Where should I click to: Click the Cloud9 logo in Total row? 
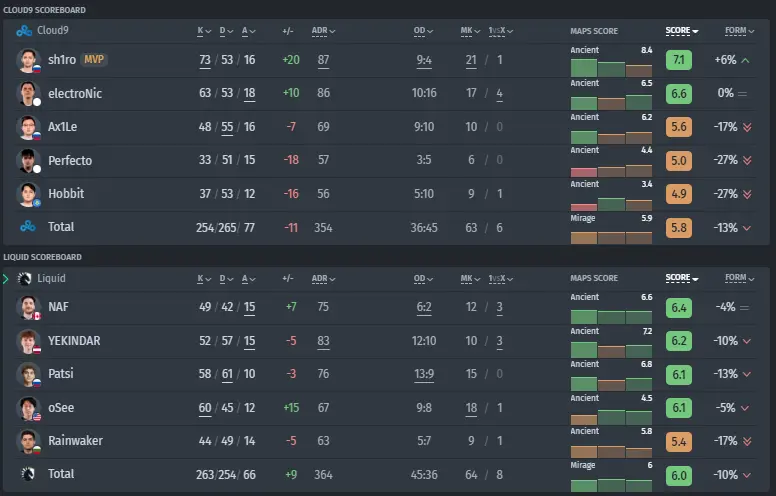(28, 227)
